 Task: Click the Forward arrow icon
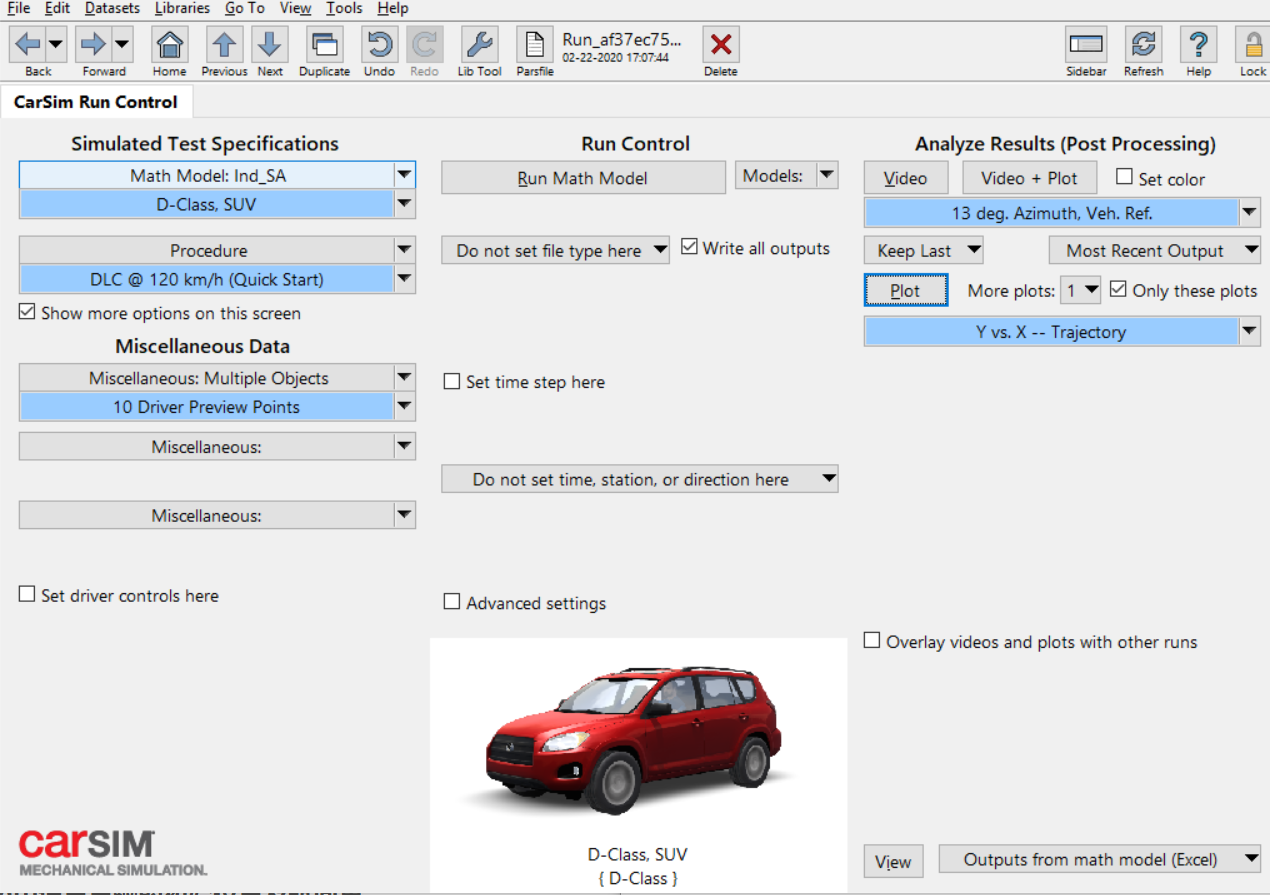(93, 44)
